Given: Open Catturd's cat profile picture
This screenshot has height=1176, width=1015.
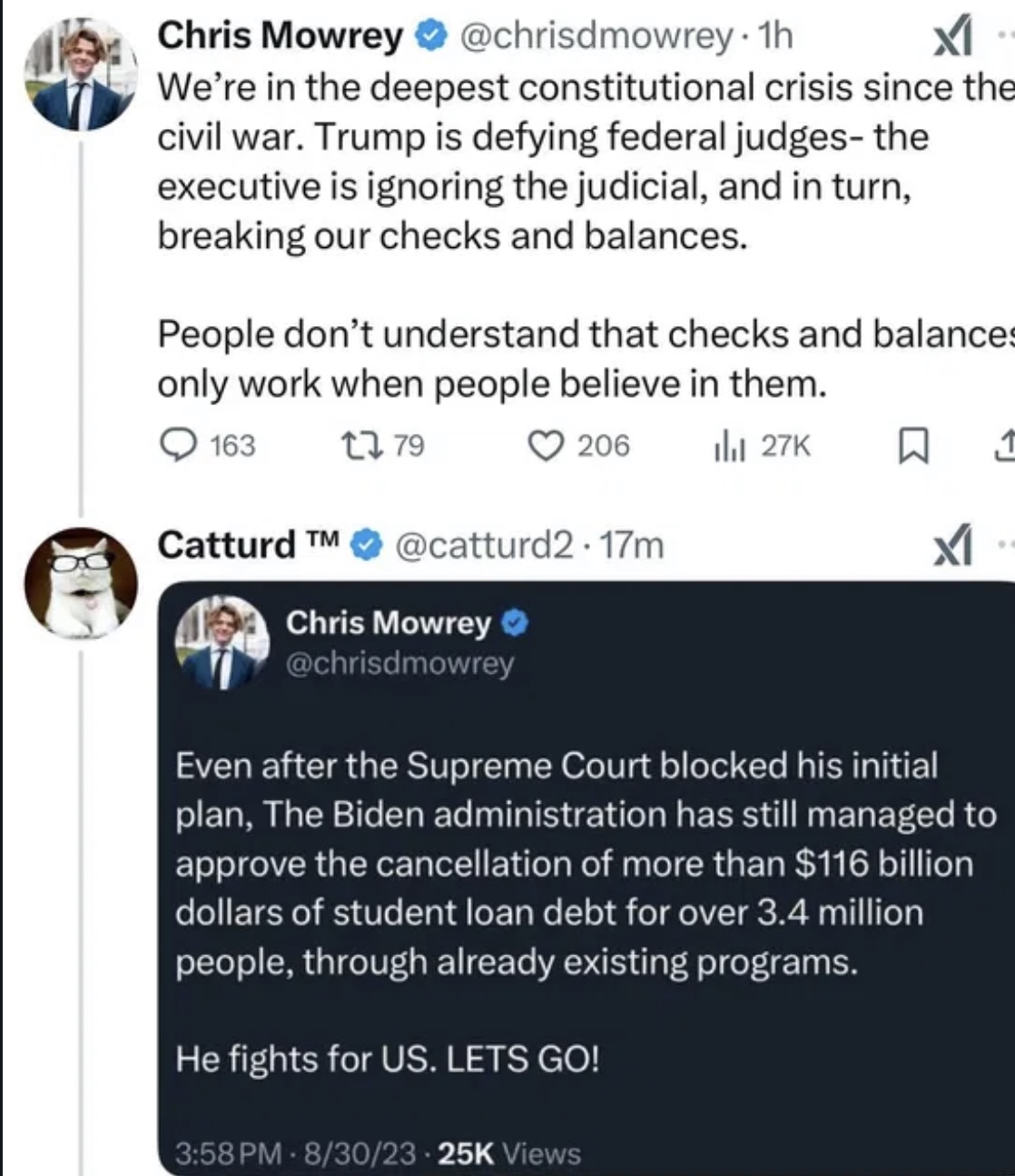Looking at the screenshot, I should point(81,582).
